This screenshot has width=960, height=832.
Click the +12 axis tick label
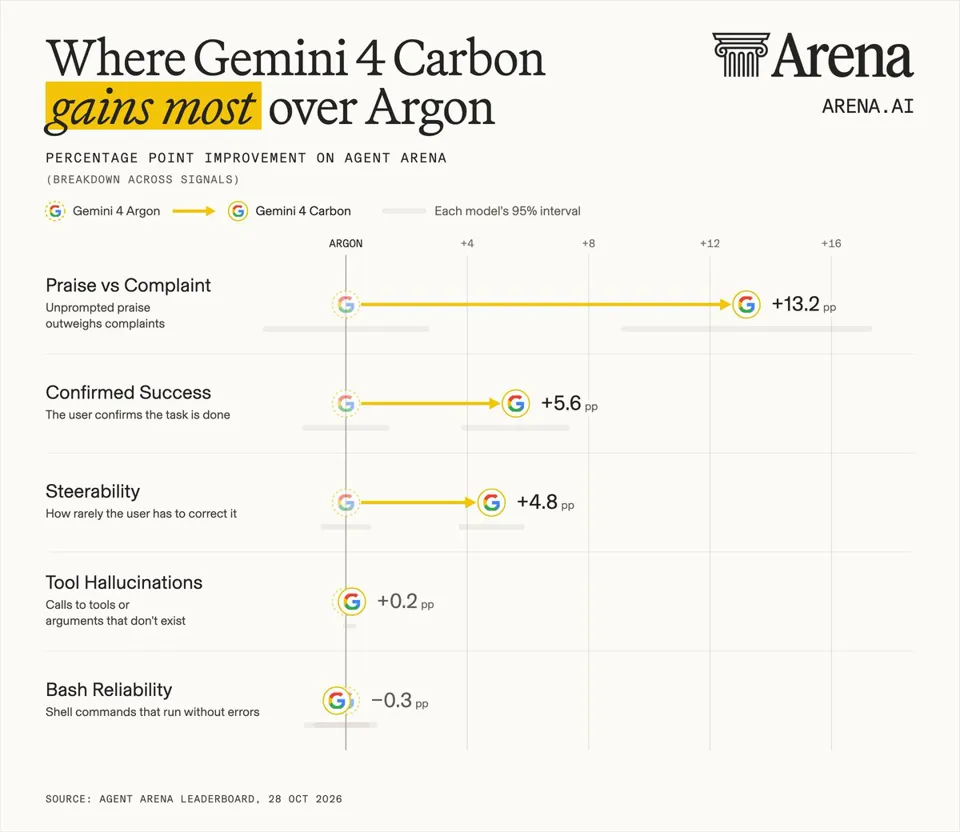tap(710, 244)
